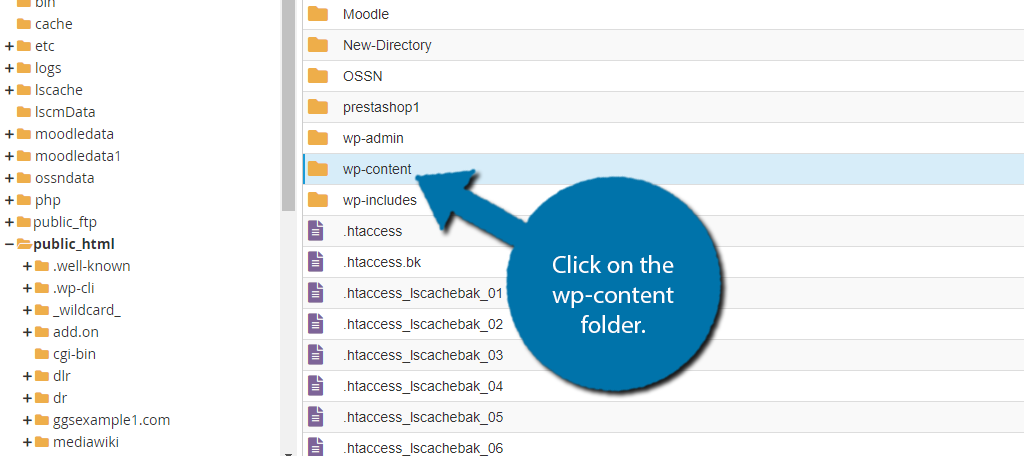The width and height of the screenshot is (1024, 456).
Task: Expand the .well-known subfolder
Action: [27, 267]
